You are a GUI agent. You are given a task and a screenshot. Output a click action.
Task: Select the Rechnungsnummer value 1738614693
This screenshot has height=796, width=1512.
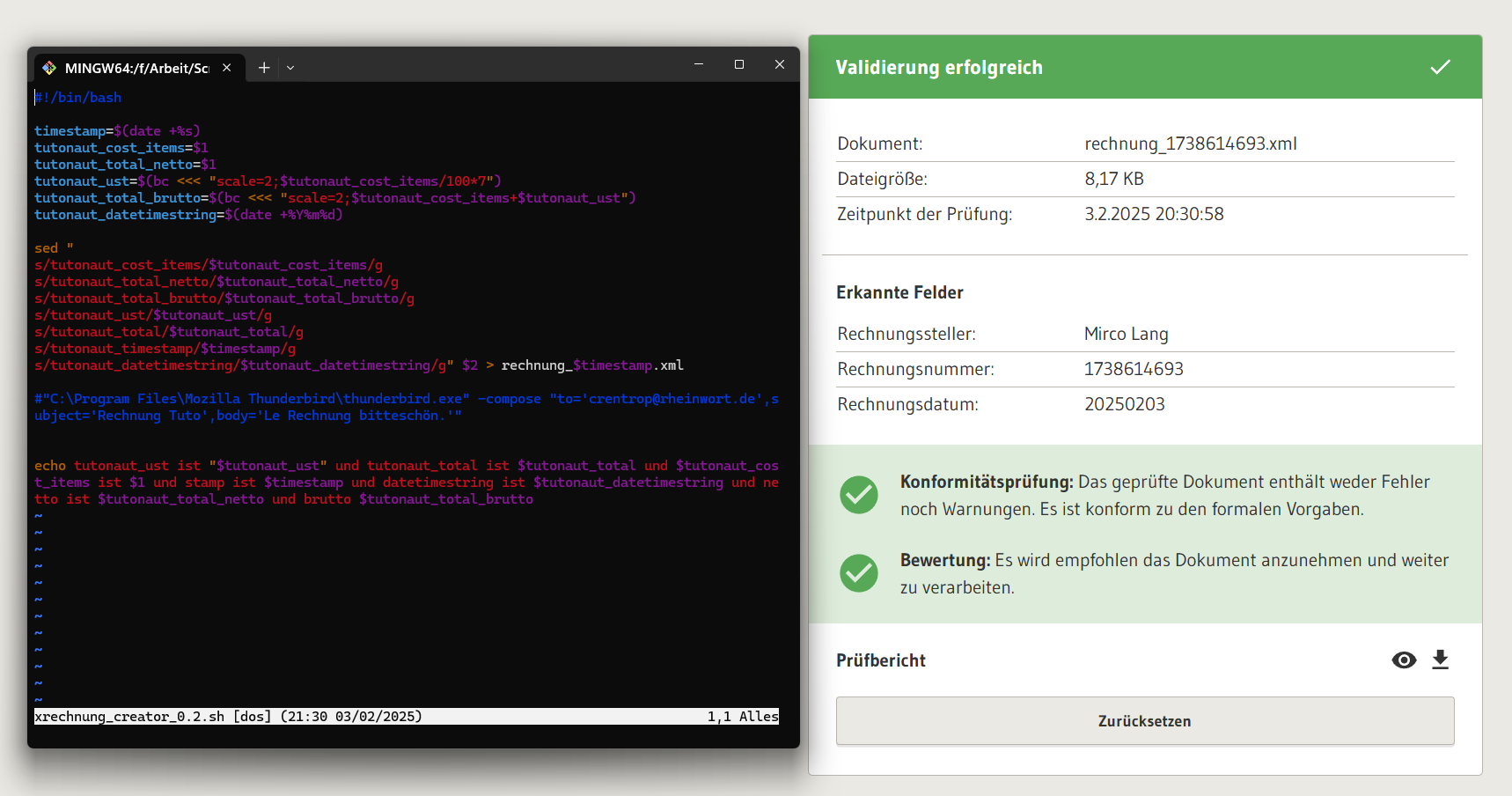pos(1134,369)
